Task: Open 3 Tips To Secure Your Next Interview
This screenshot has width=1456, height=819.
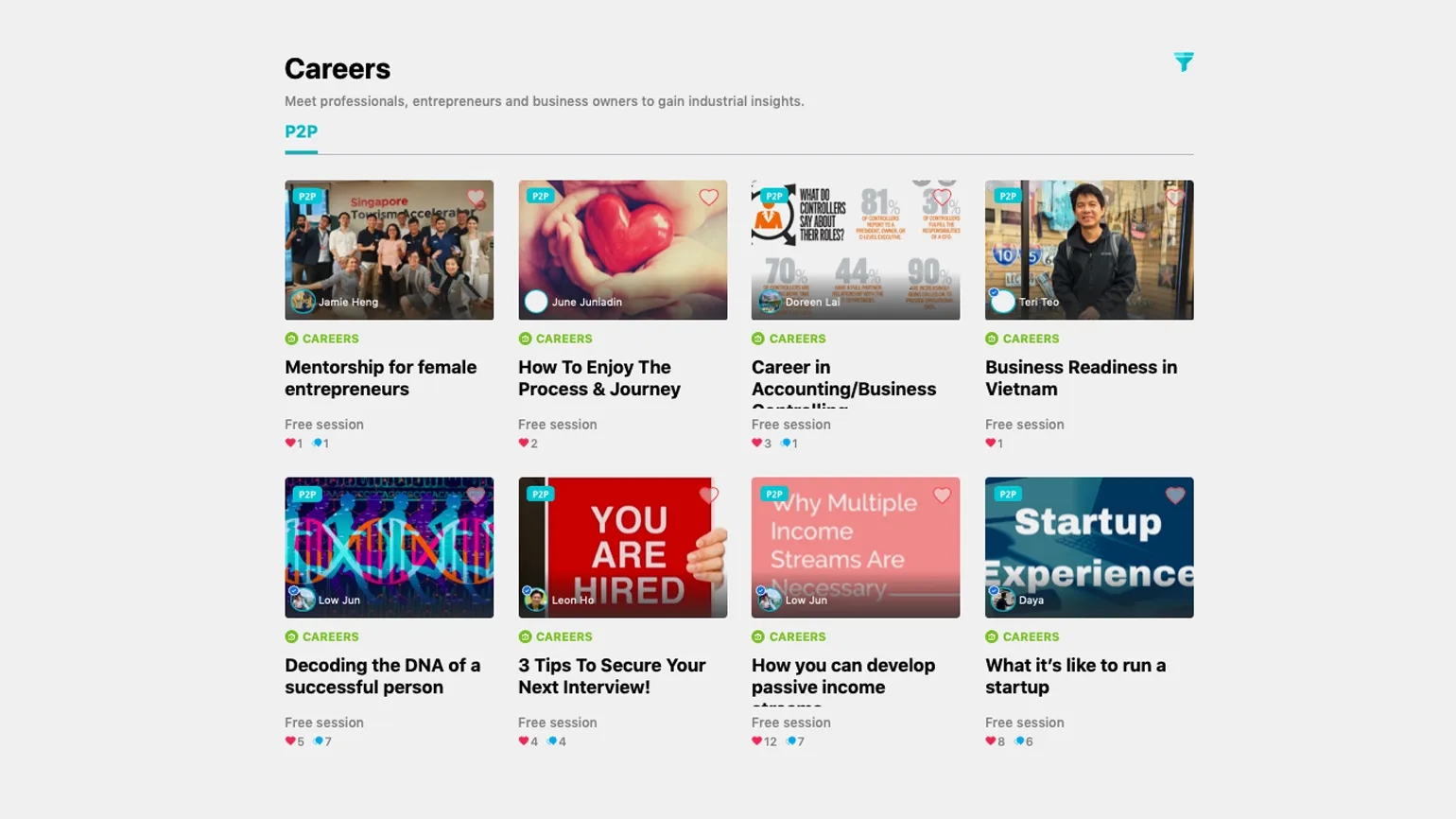Action: pos(612,676)
